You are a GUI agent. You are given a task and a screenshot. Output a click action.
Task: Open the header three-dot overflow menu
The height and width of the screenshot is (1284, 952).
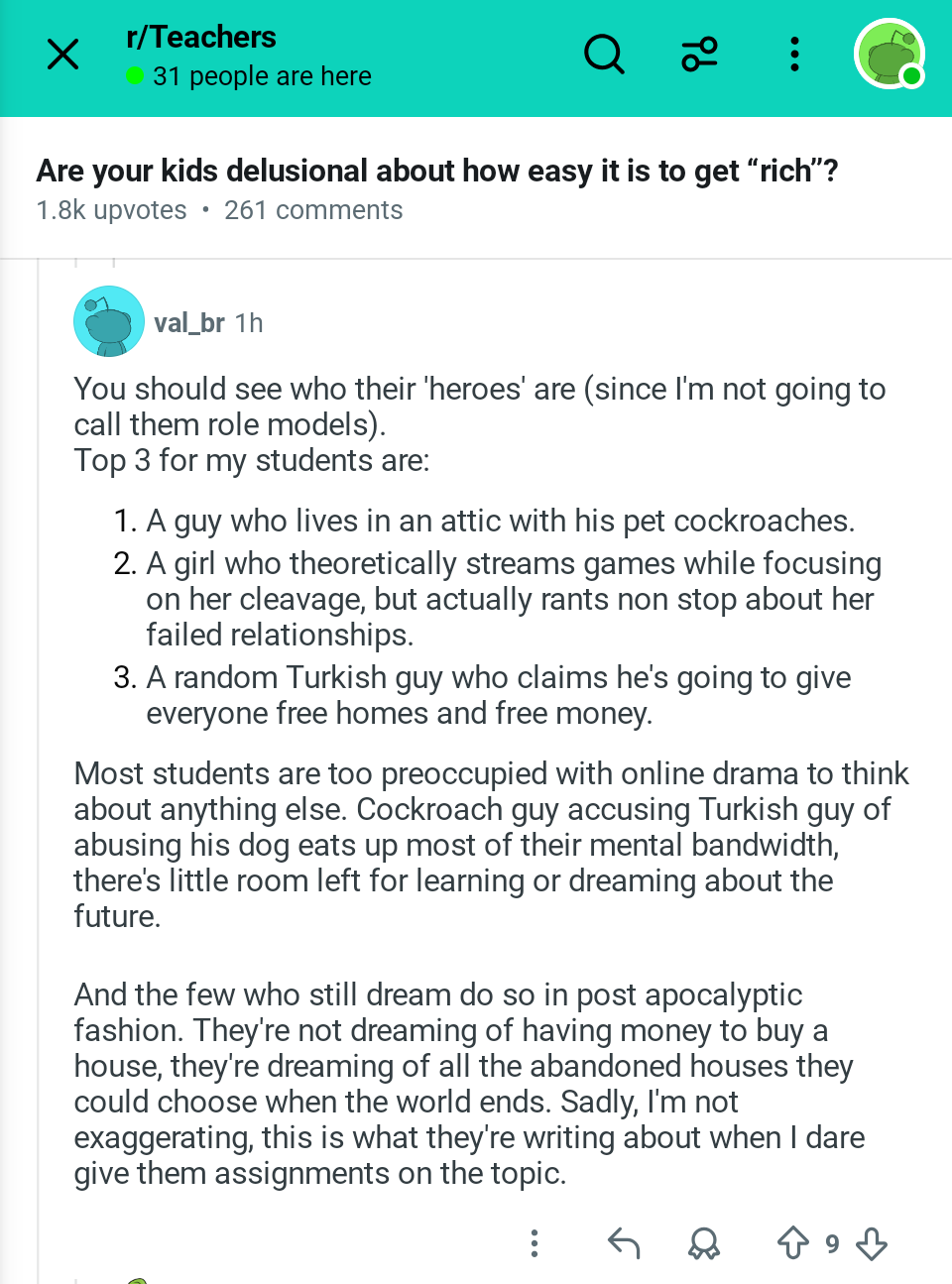coord(794,55)
